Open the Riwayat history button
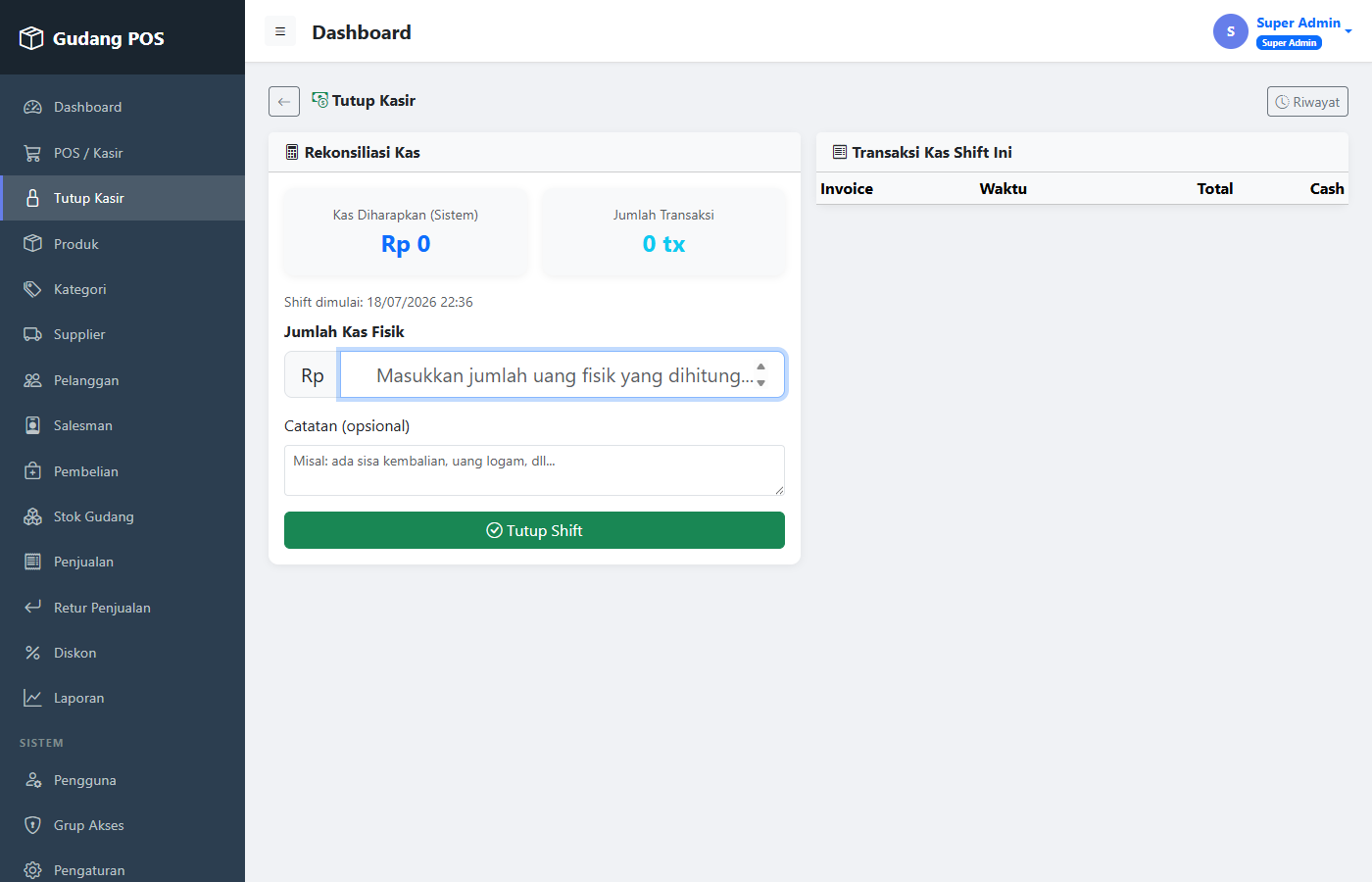1372x882 pixels. (x=1307, y=102)
